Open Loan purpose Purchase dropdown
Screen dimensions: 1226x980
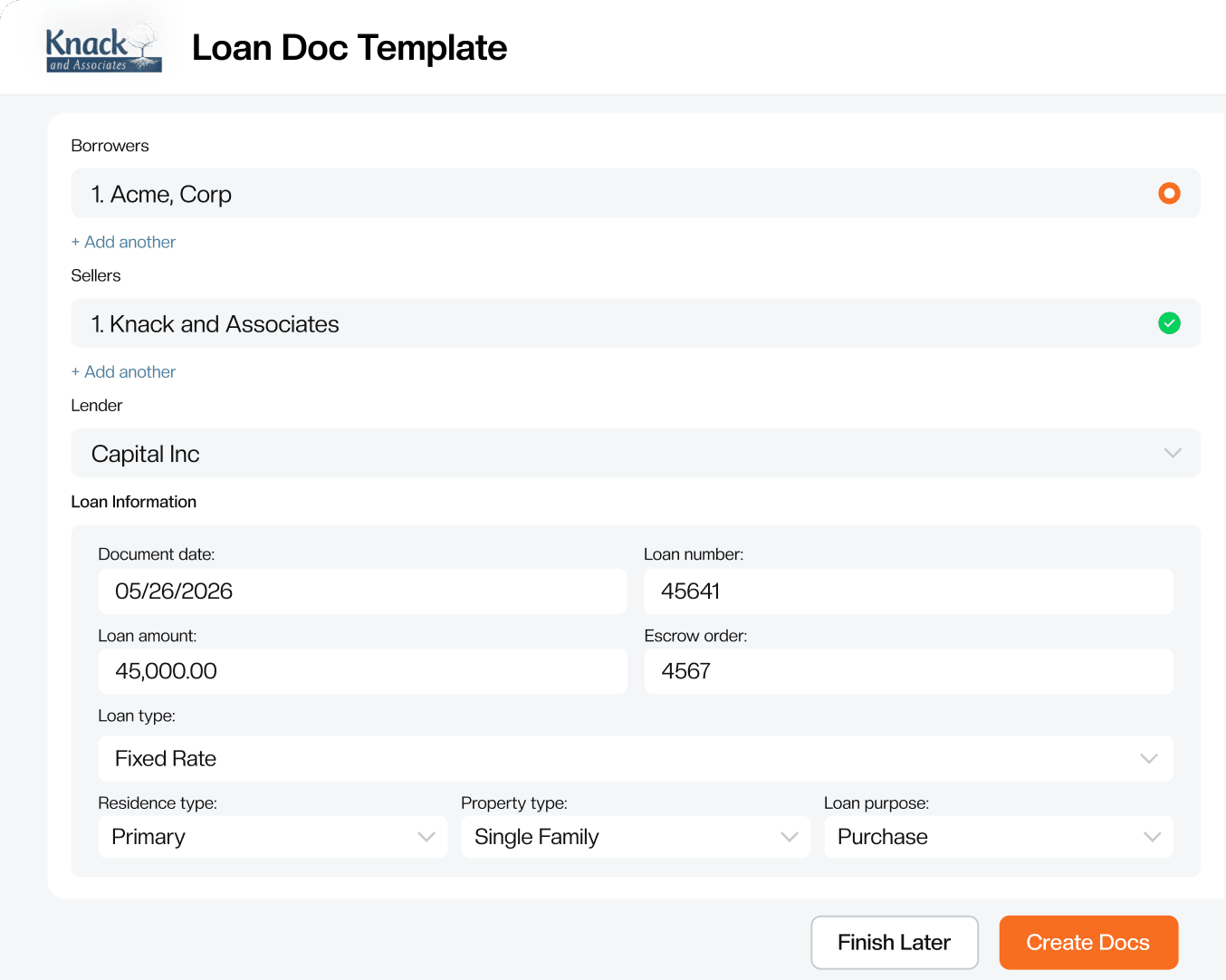(999, 837)
